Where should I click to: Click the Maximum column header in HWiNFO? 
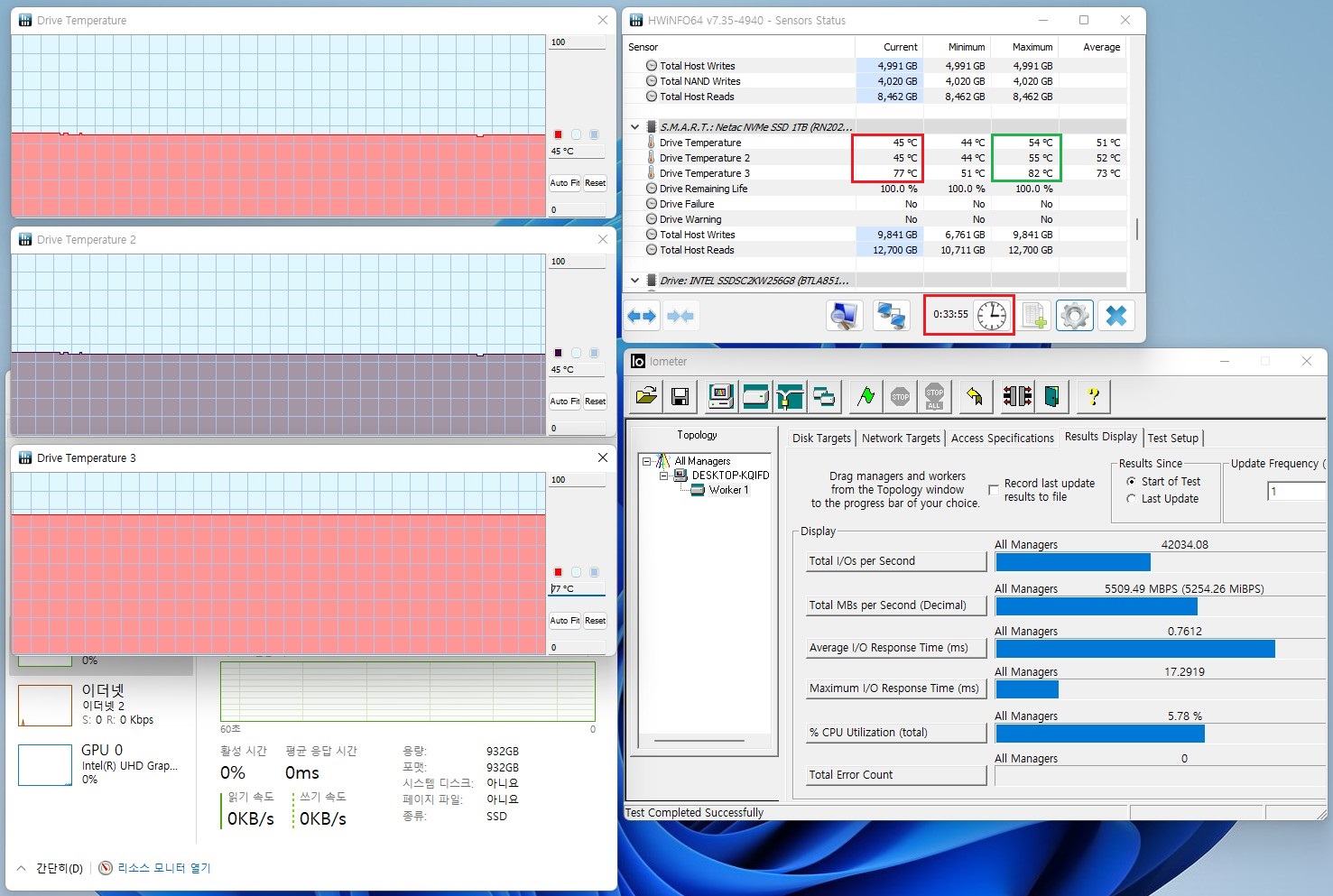pos(1024,47)
